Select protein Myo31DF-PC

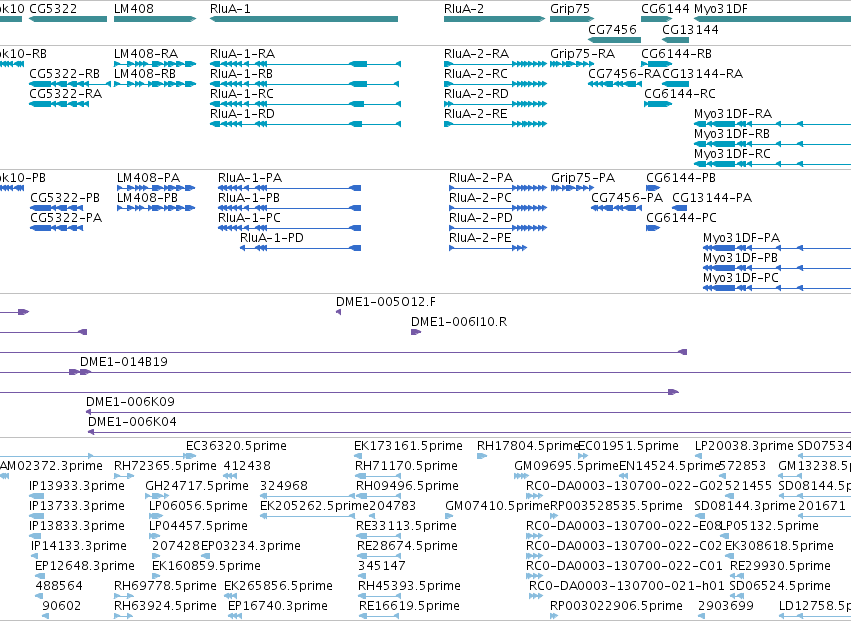(777, 288)
